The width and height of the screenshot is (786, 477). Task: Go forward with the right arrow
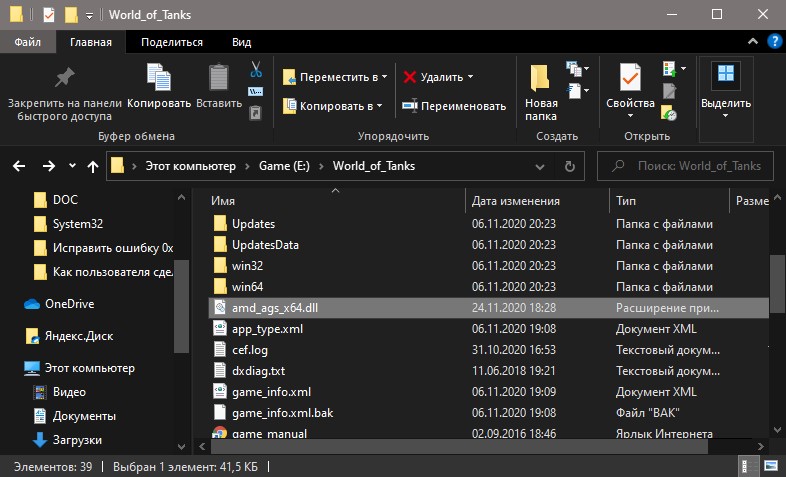[x=49, y=166]
